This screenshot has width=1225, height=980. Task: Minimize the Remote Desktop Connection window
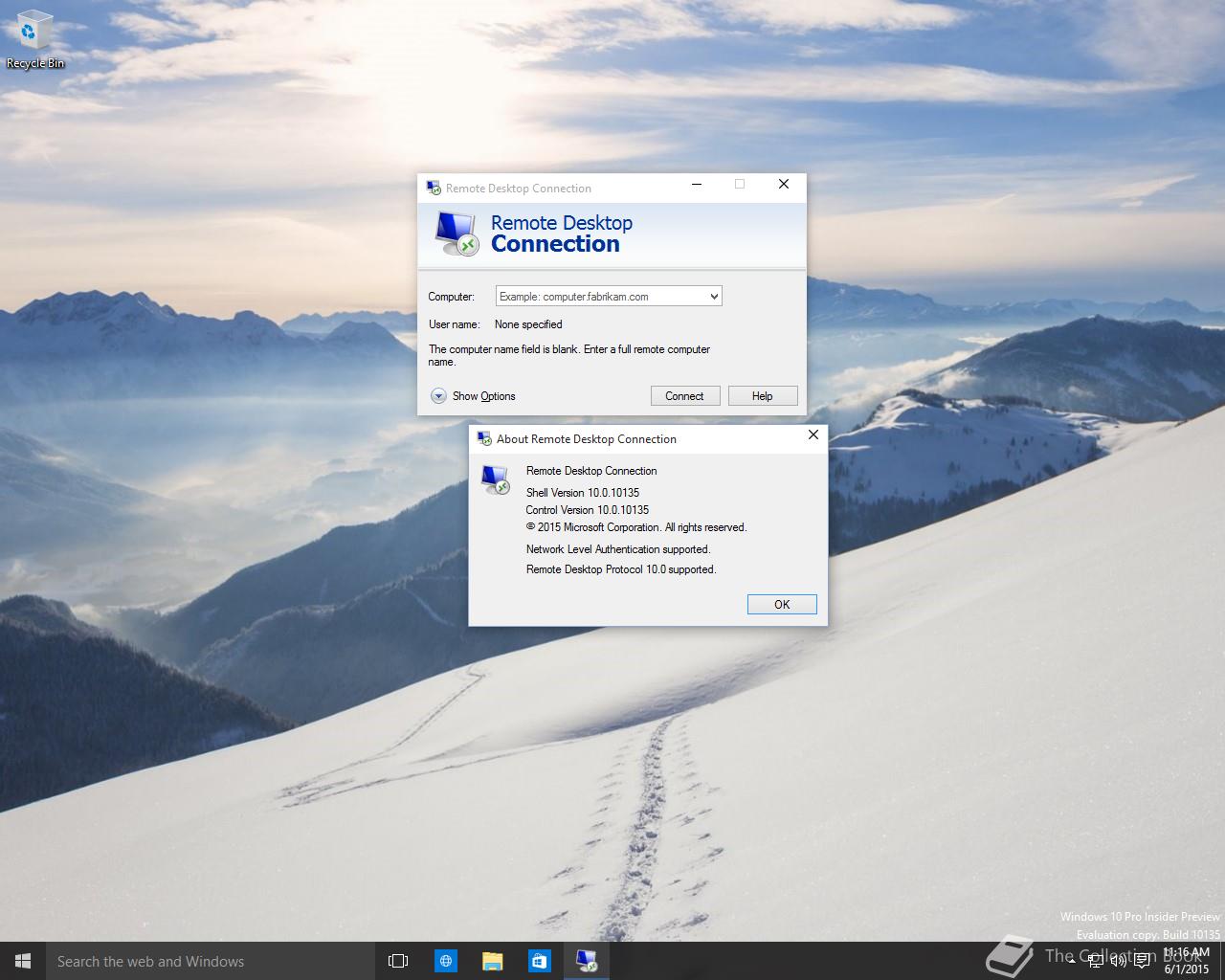(x=697, y=184)
